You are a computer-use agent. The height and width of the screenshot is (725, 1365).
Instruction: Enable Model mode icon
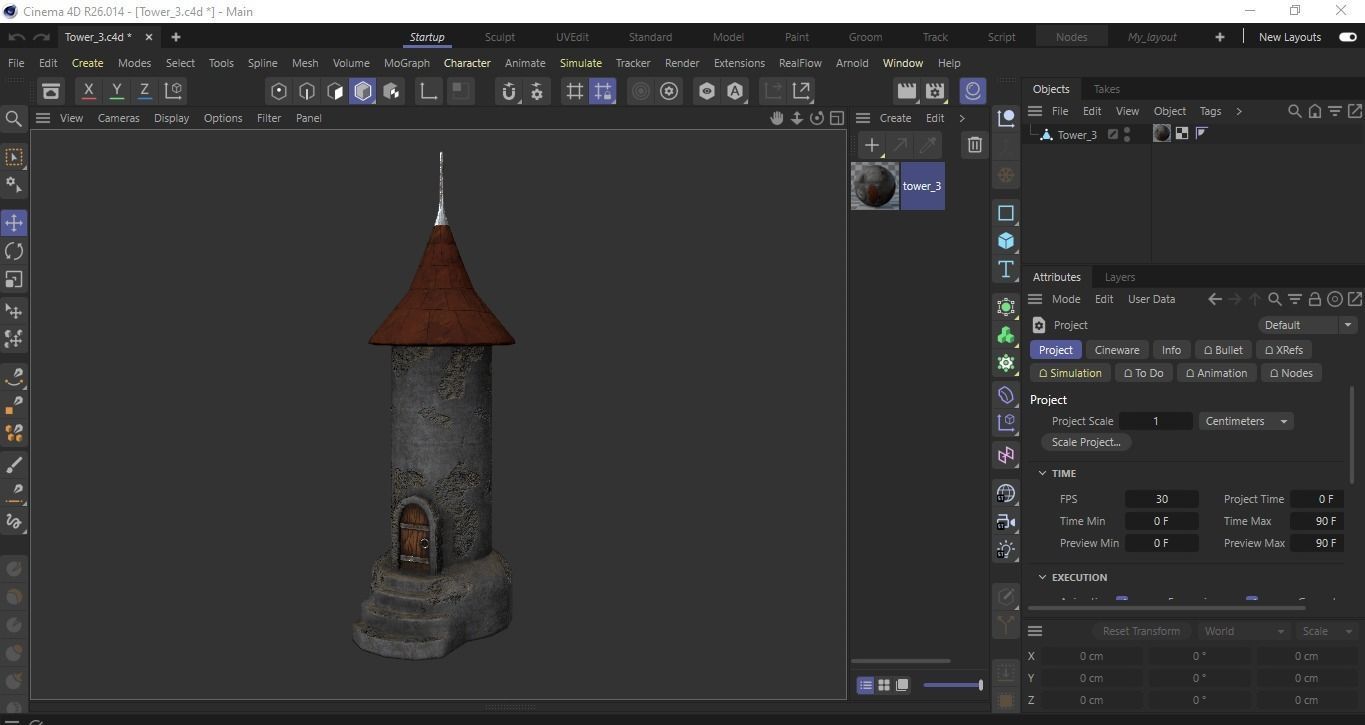363,91
